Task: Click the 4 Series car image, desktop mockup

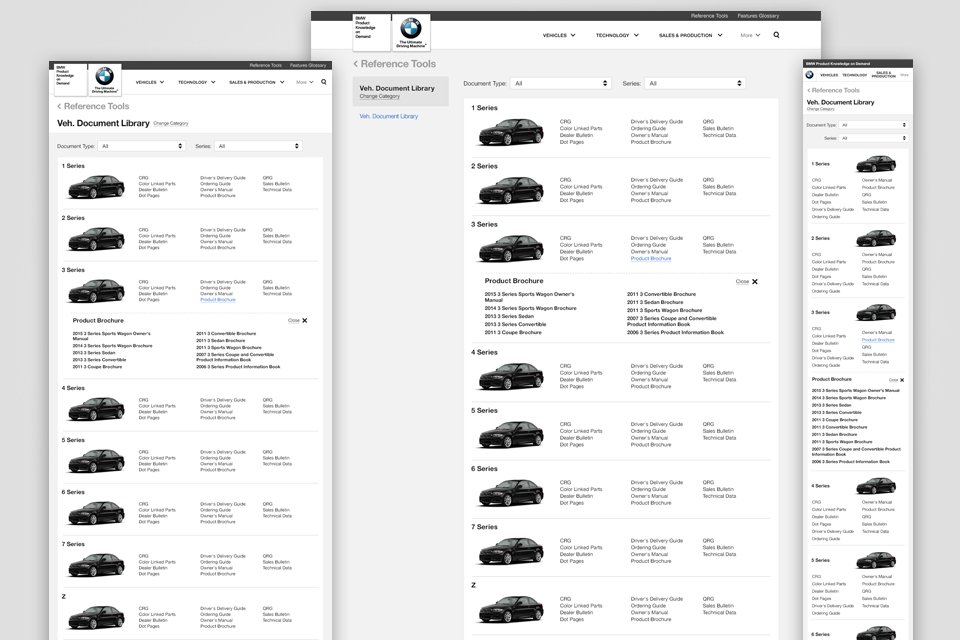Action: click(x=511, y=376)
